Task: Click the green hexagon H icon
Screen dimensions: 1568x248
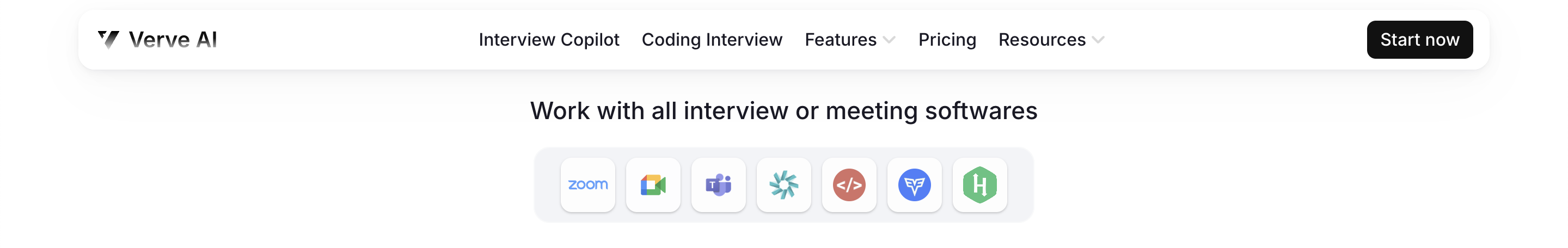Action: (979, 185)
